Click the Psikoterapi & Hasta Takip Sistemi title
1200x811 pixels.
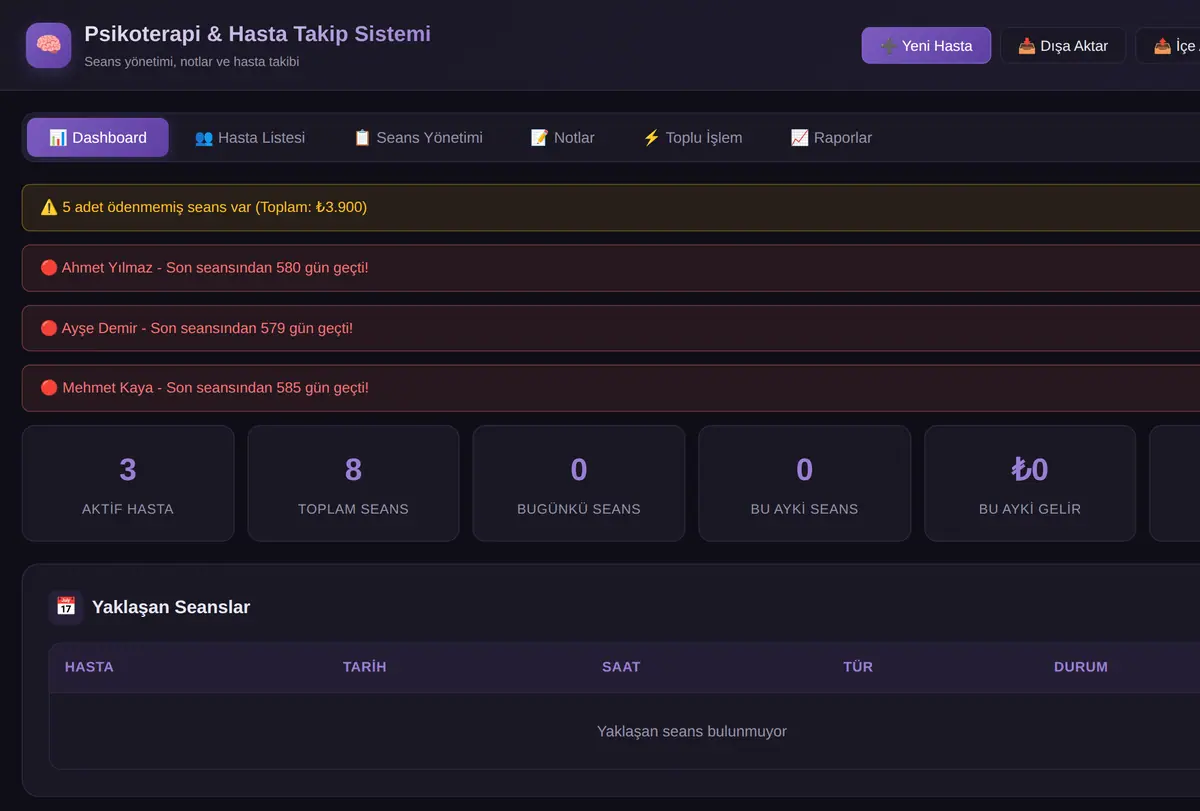[258, 34]
